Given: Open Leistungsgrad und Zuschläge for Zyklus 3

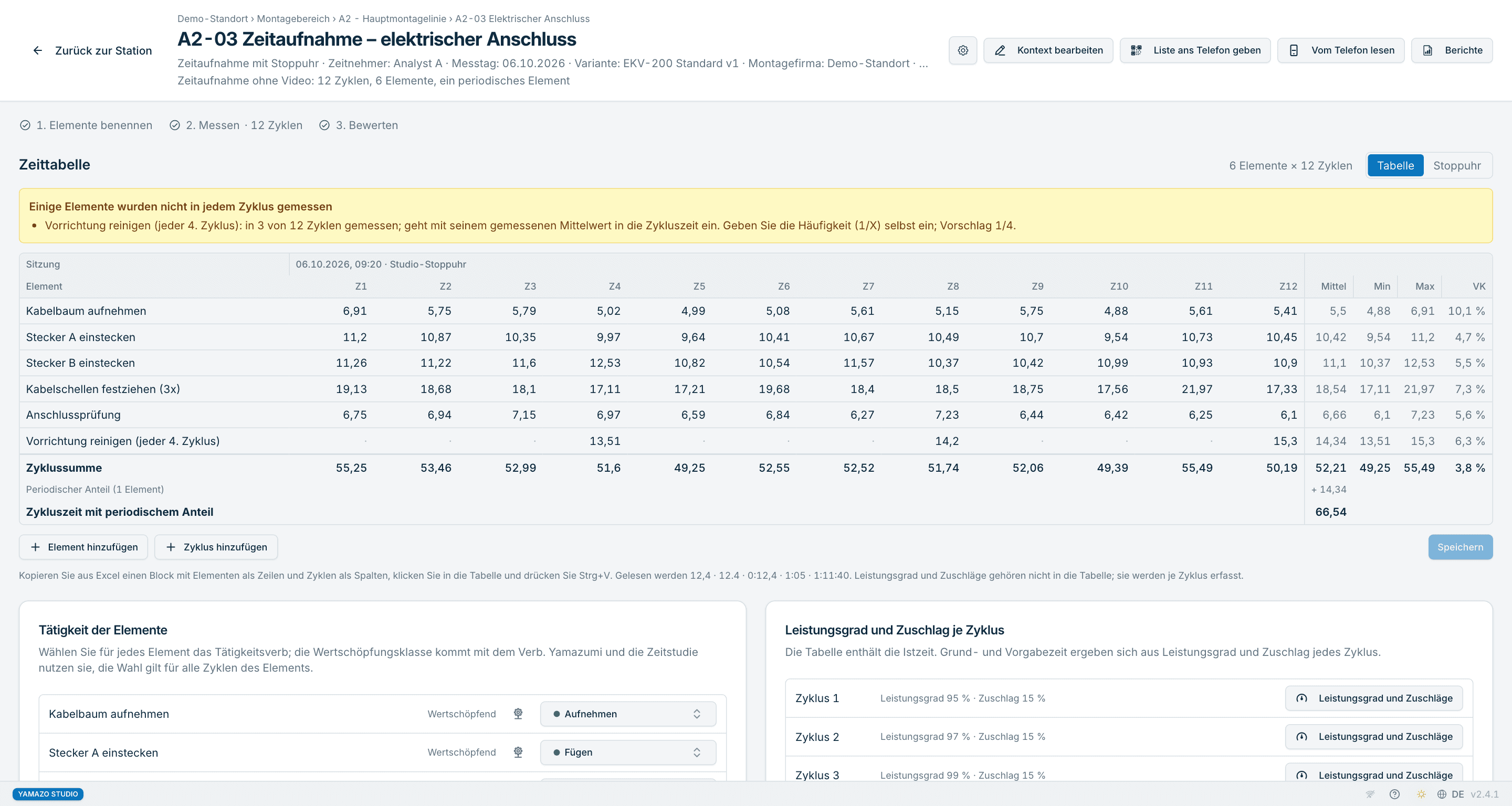Looking at the screenshot, I should click(1373, 773).
